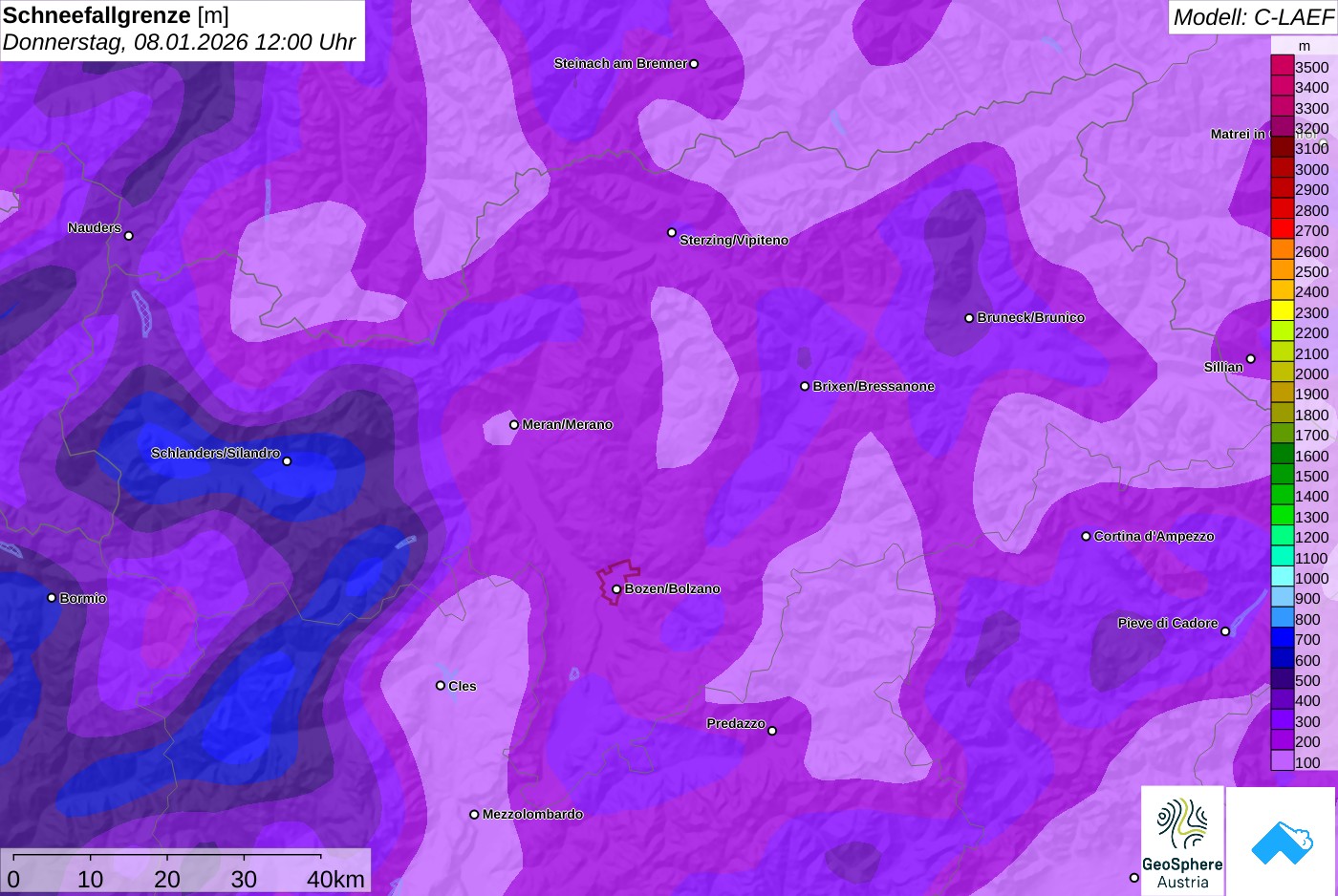Click the Brixen/Bressanone marker dot
The width and height of the screenshot is (1338, 896).
pyautogui.click(x=805, y=387)
